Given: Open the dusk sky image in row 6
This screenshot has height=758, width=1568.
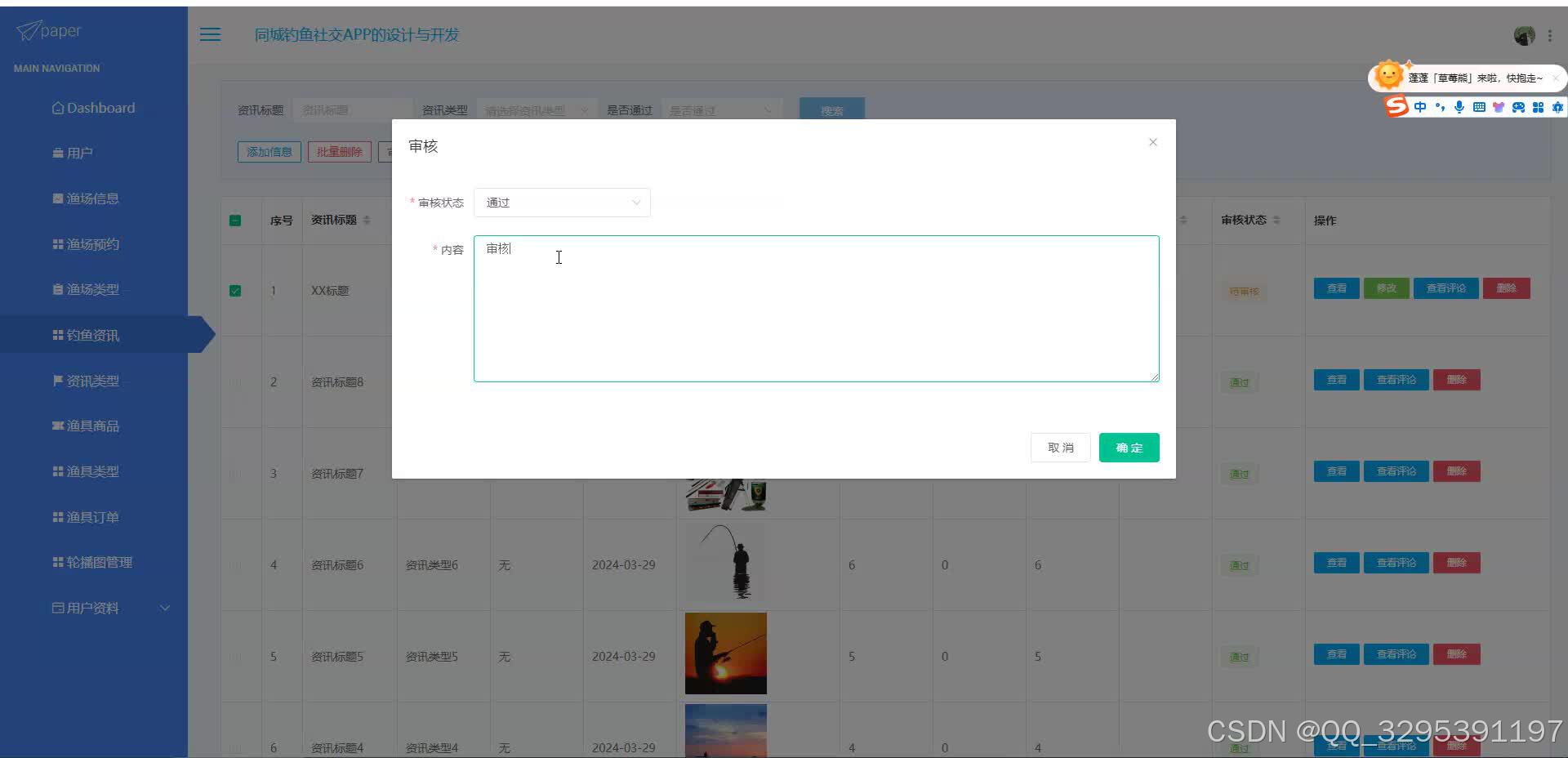Looking at the screenshot, I should tap(725, 731).
